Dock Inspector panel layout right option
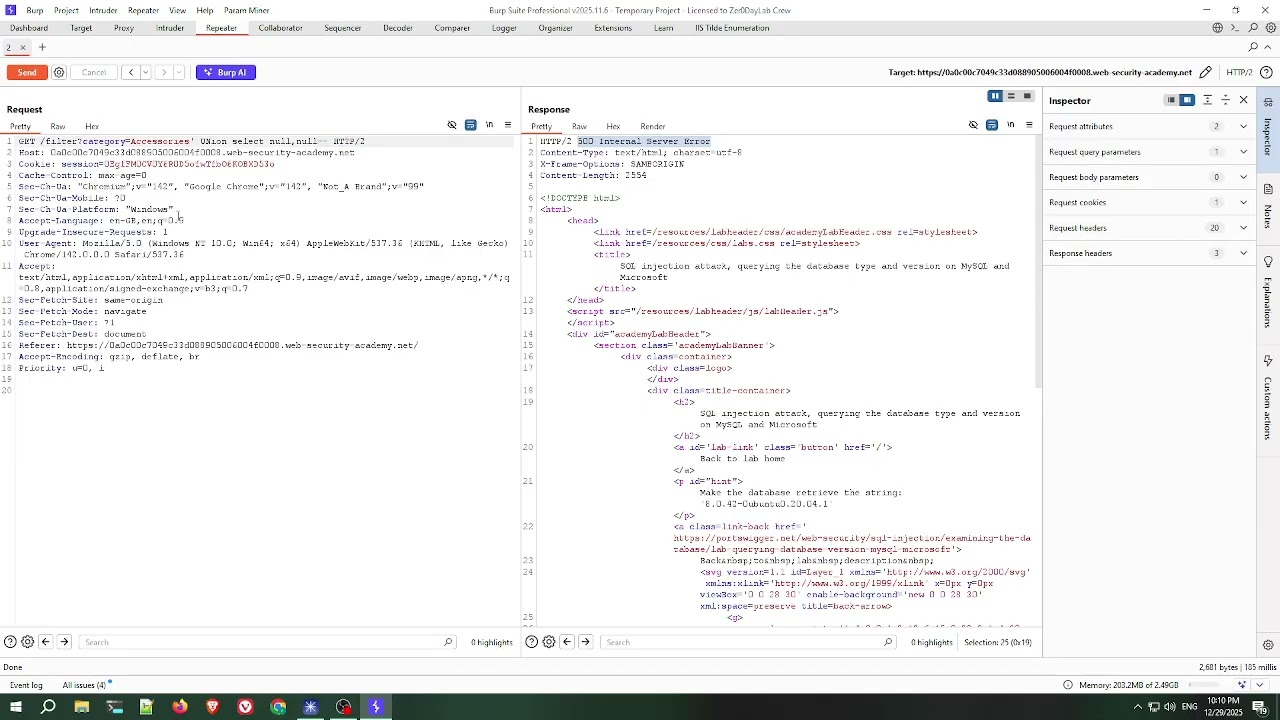Viewport: 1280px width, 720px height. (1187, 100)
